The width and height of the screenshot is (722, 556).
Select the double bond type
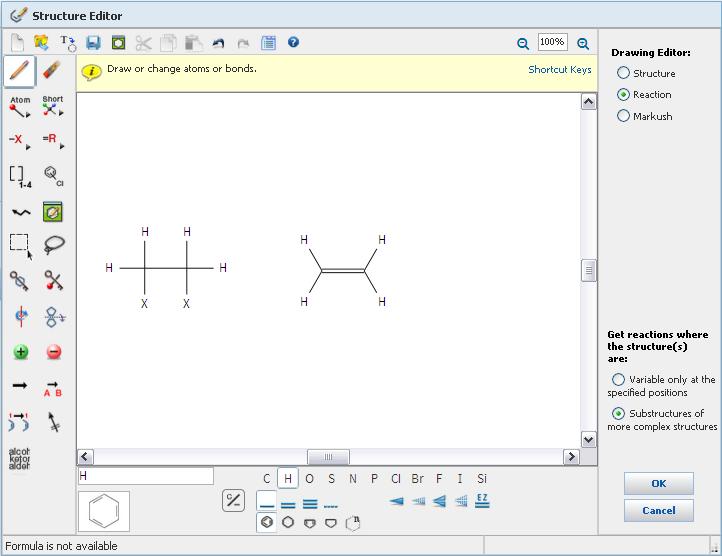pos(288,505)
